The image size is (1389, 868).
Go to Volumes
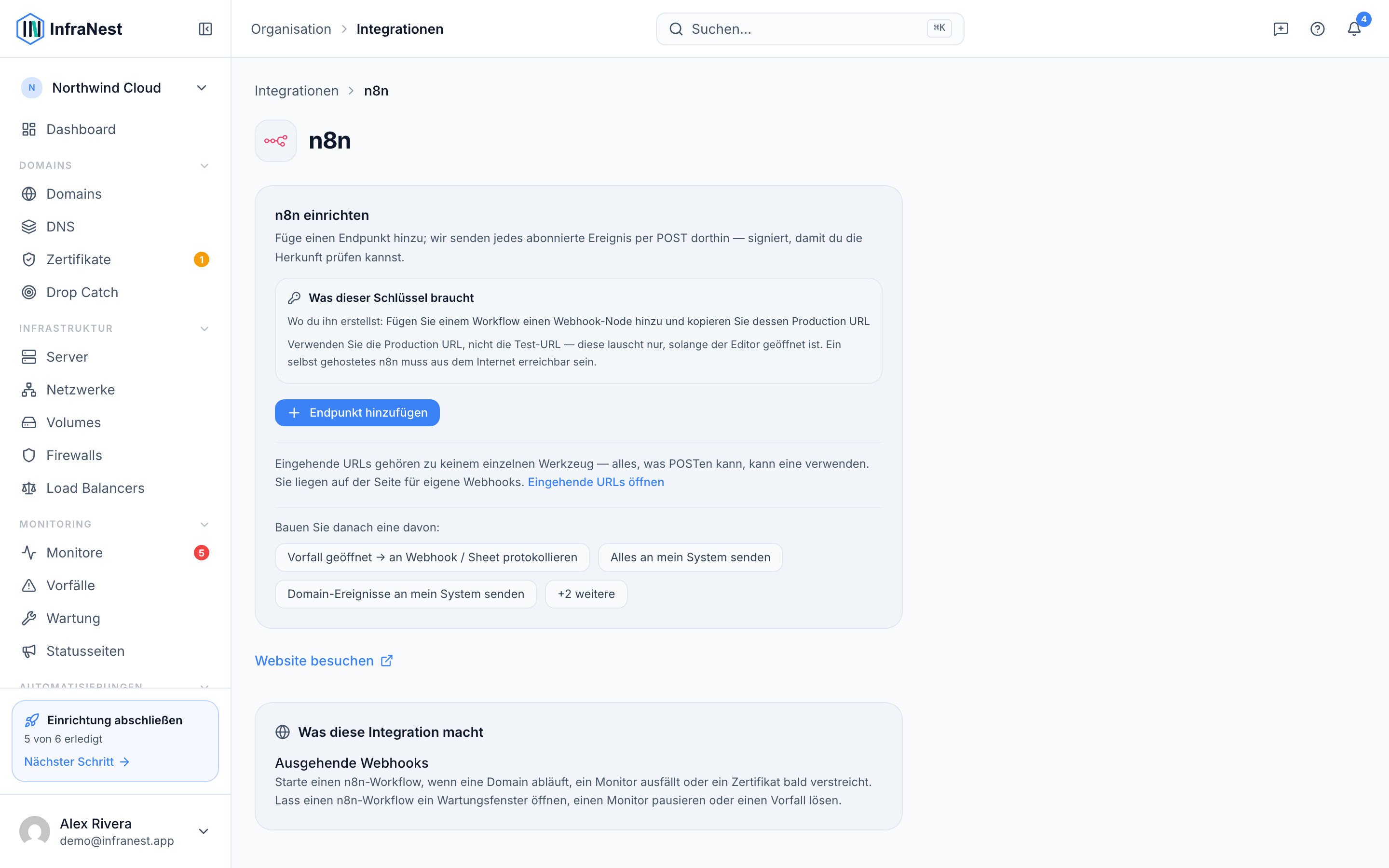pyautogui.click(x=115, y=422)
